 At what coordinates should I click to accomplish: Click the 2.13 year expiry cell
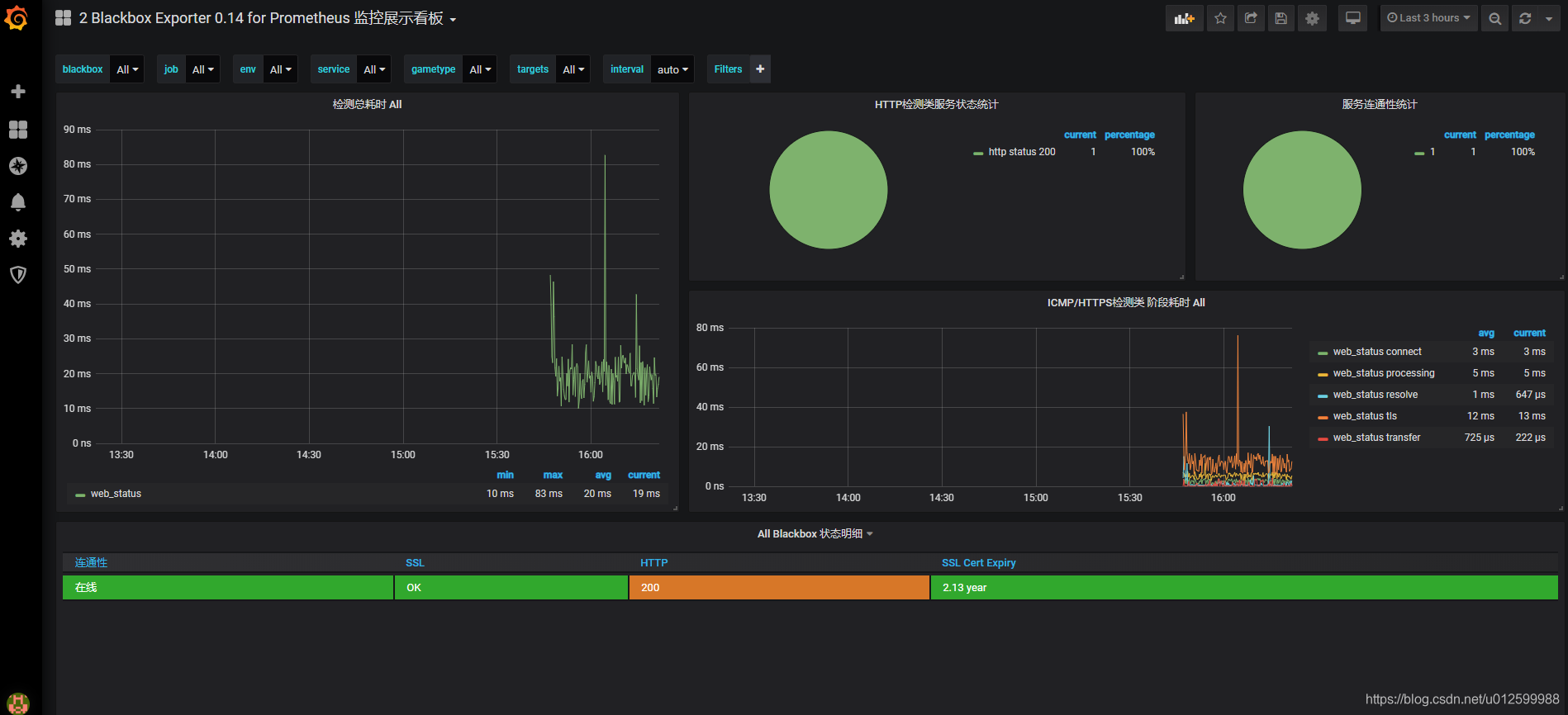coord(1244,588)
